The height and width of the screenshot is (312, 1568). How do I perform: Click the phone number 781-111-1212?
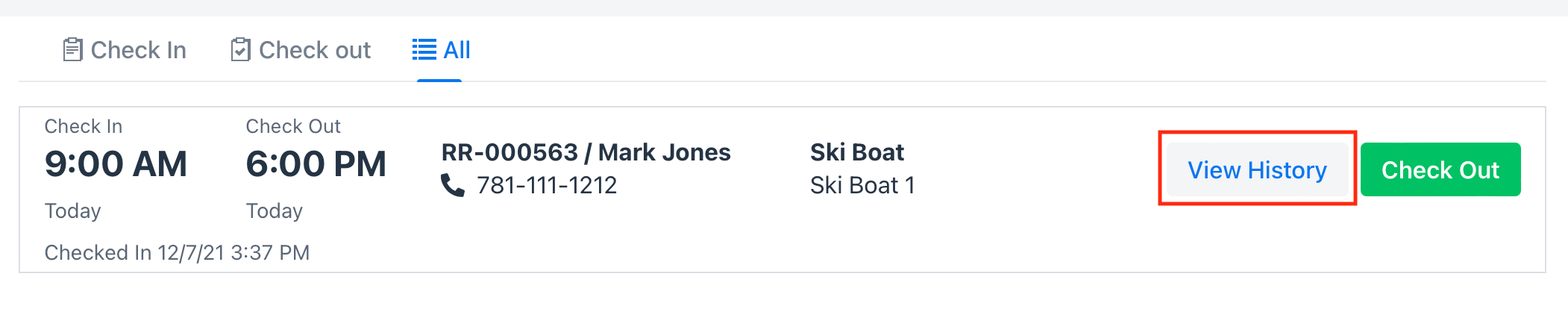coord(547,185)
